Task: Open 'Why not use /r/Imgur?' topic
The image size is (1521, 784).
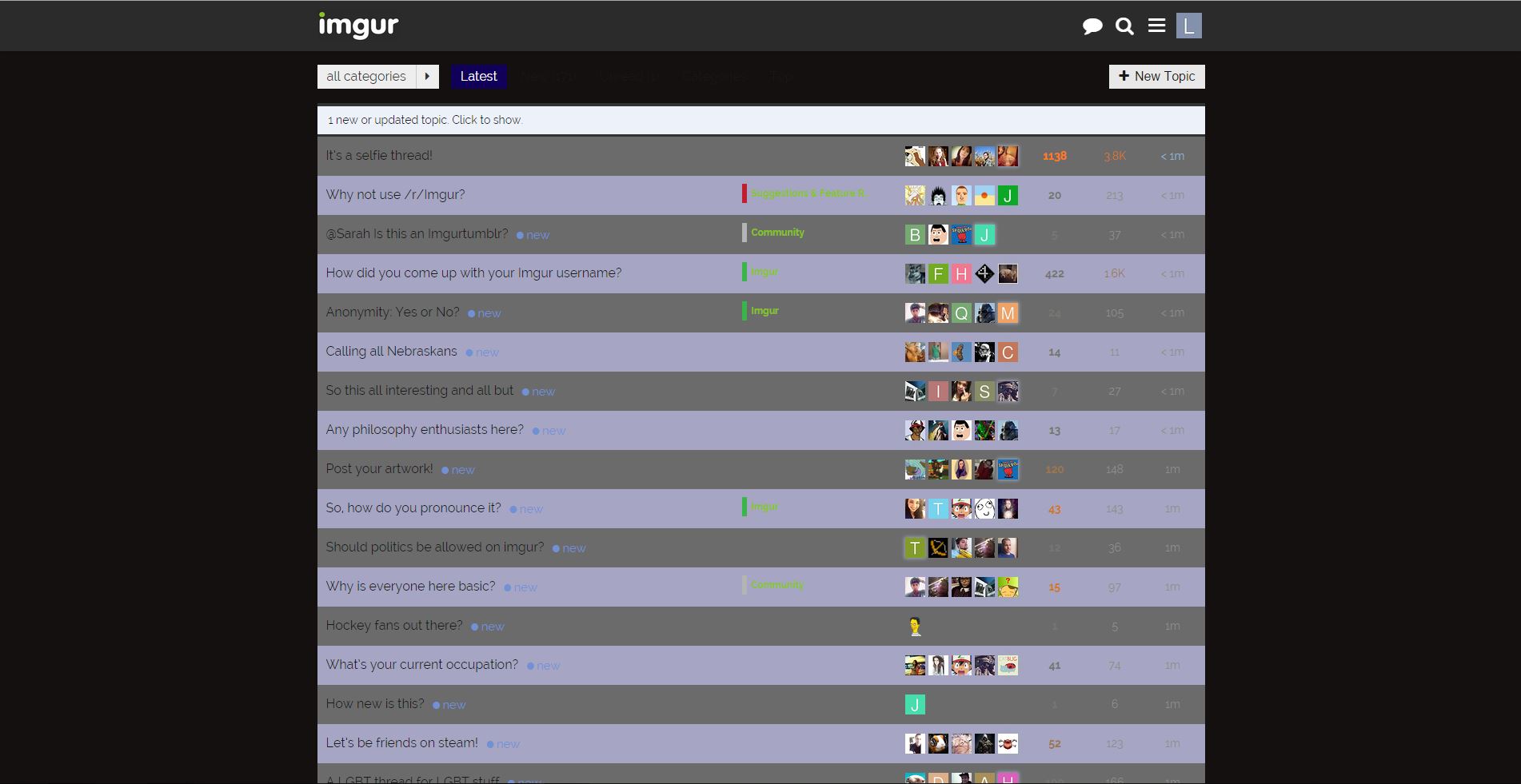Action: (x=395, y=194)
